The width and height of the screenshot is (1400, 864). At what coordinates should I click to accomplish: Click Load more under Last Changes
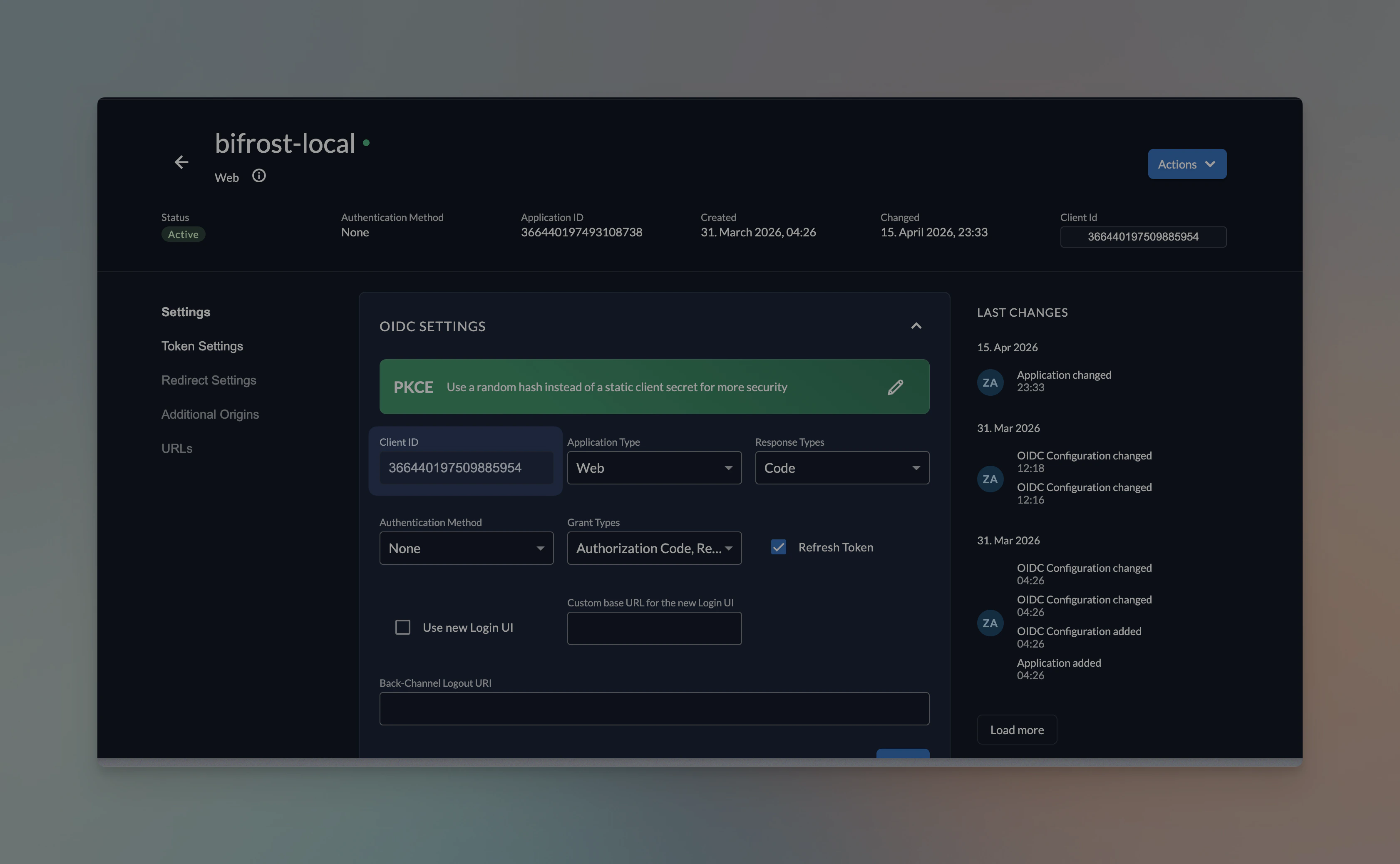point(1017,730)
